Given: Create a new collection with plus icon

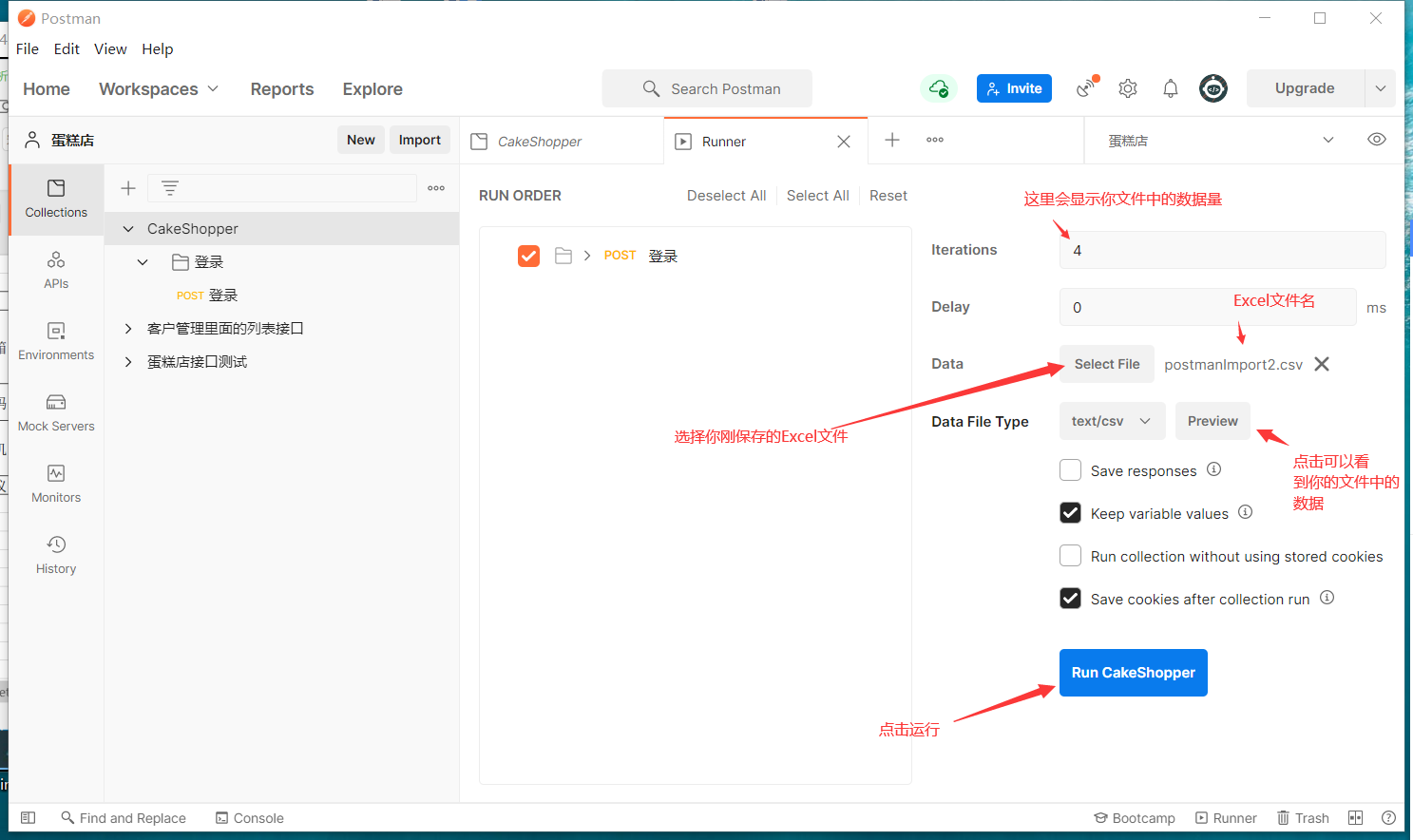Looking at the screenshot, I should coord(128,188).
